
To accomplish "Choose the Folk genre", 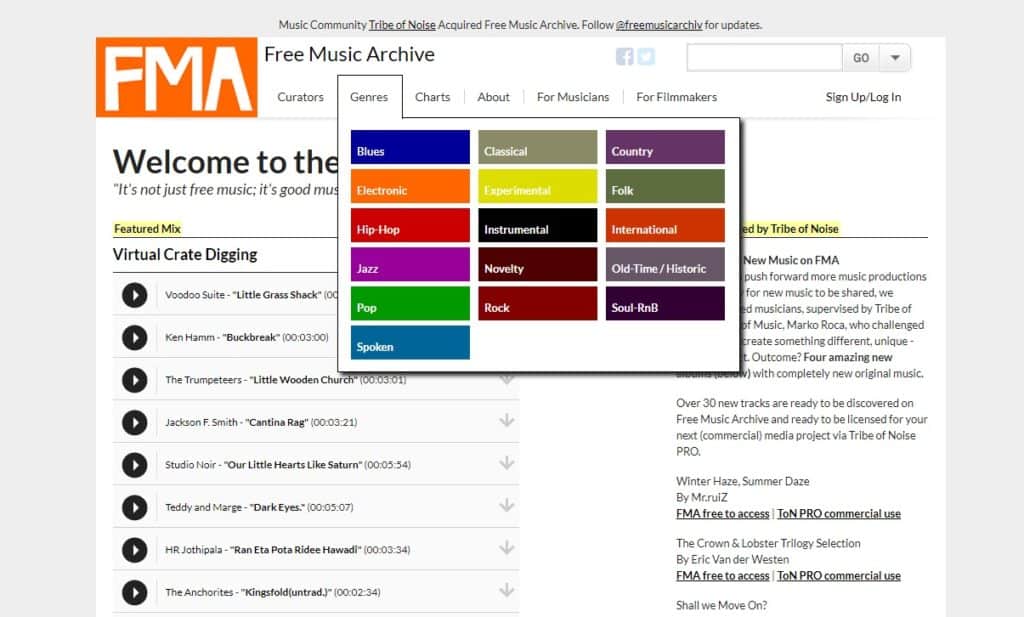I will click(x=665, y=186).
